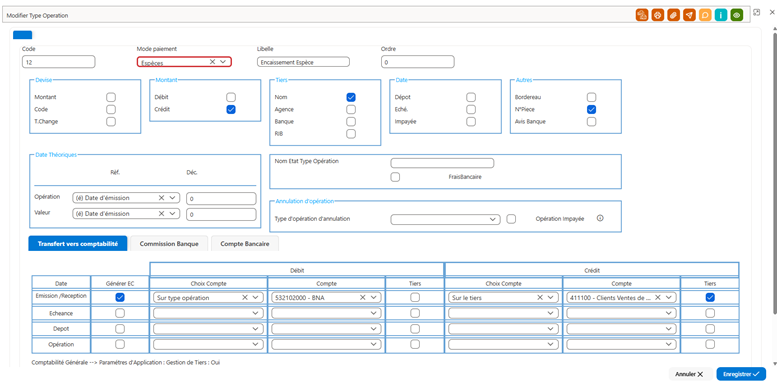Switch to the Commission Banque tab
The height and width of the screenshot is (382, 777).
[169, 244]
